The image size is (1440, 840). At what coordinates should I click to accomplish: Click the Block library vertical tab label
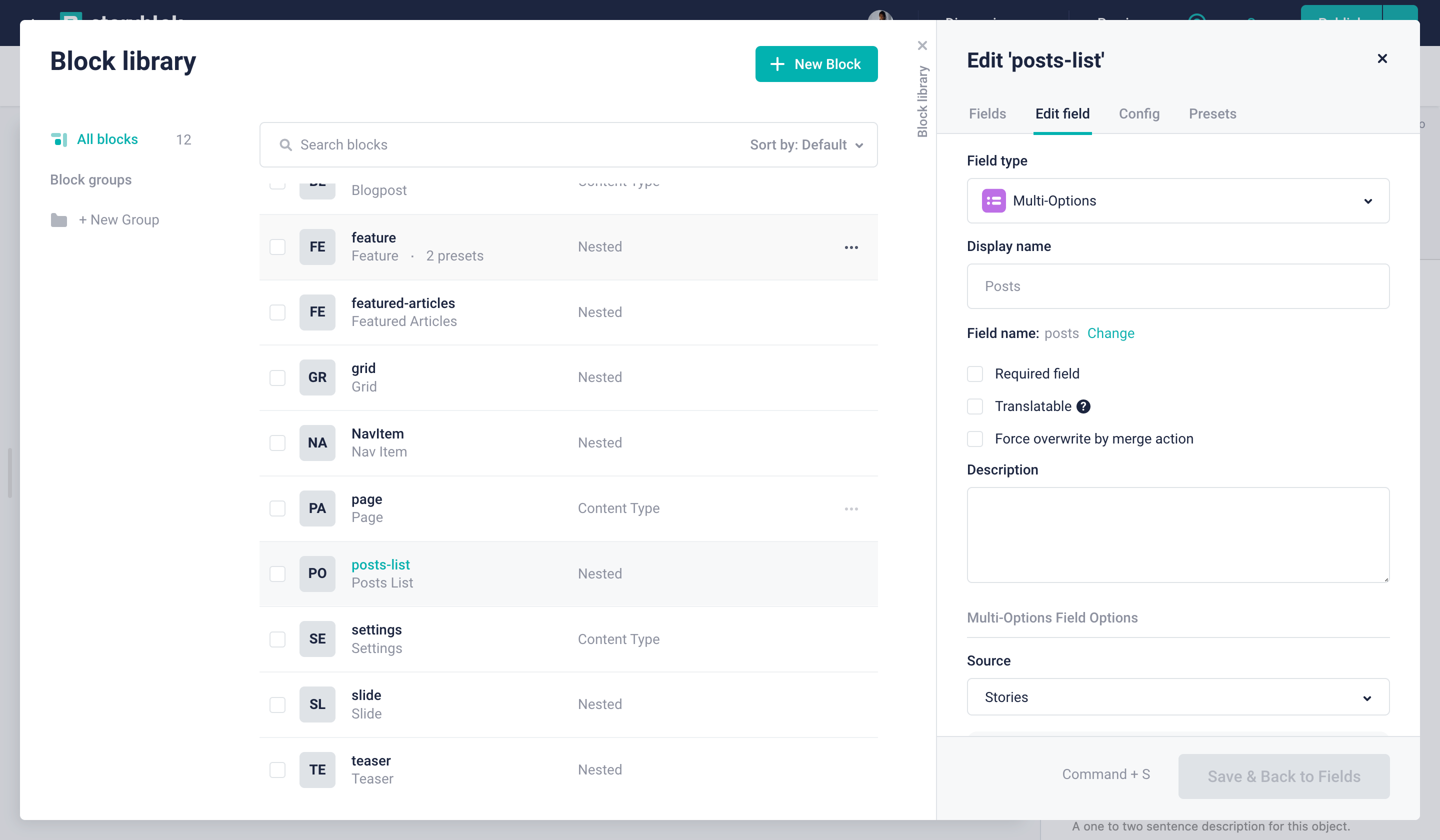[922, 101]
